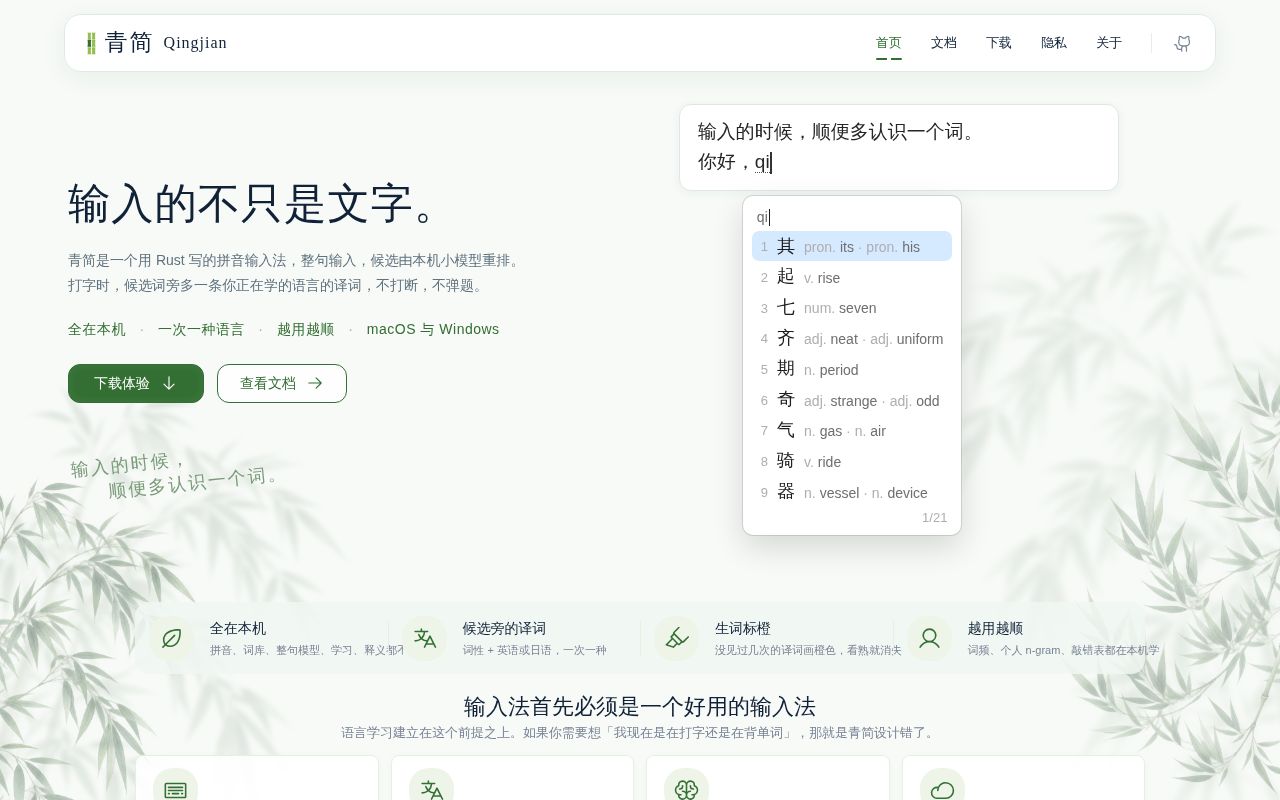The width and height of the screenshot is (1280, 800).
Task: Click the 下载体验 download button
Action: (x=136, y=384)
